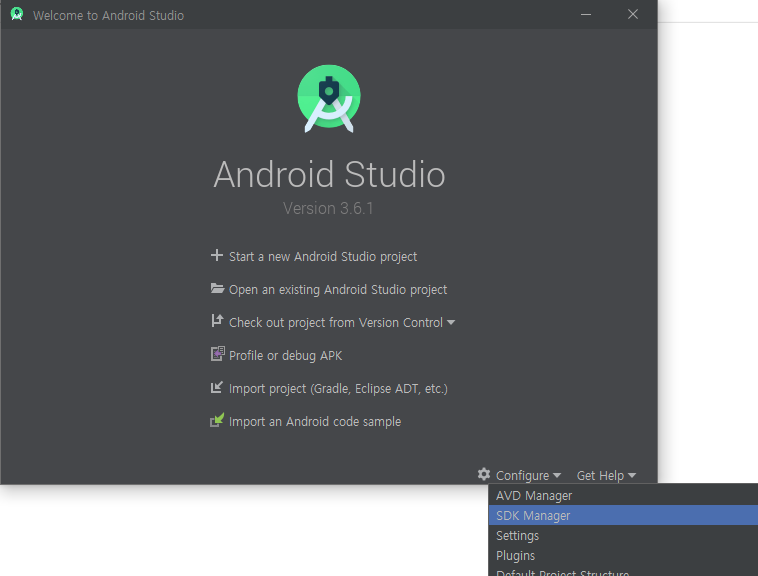This screenshot has width=758, height=576.
Task: Open Settings from Configure menu
Action: 623,535
